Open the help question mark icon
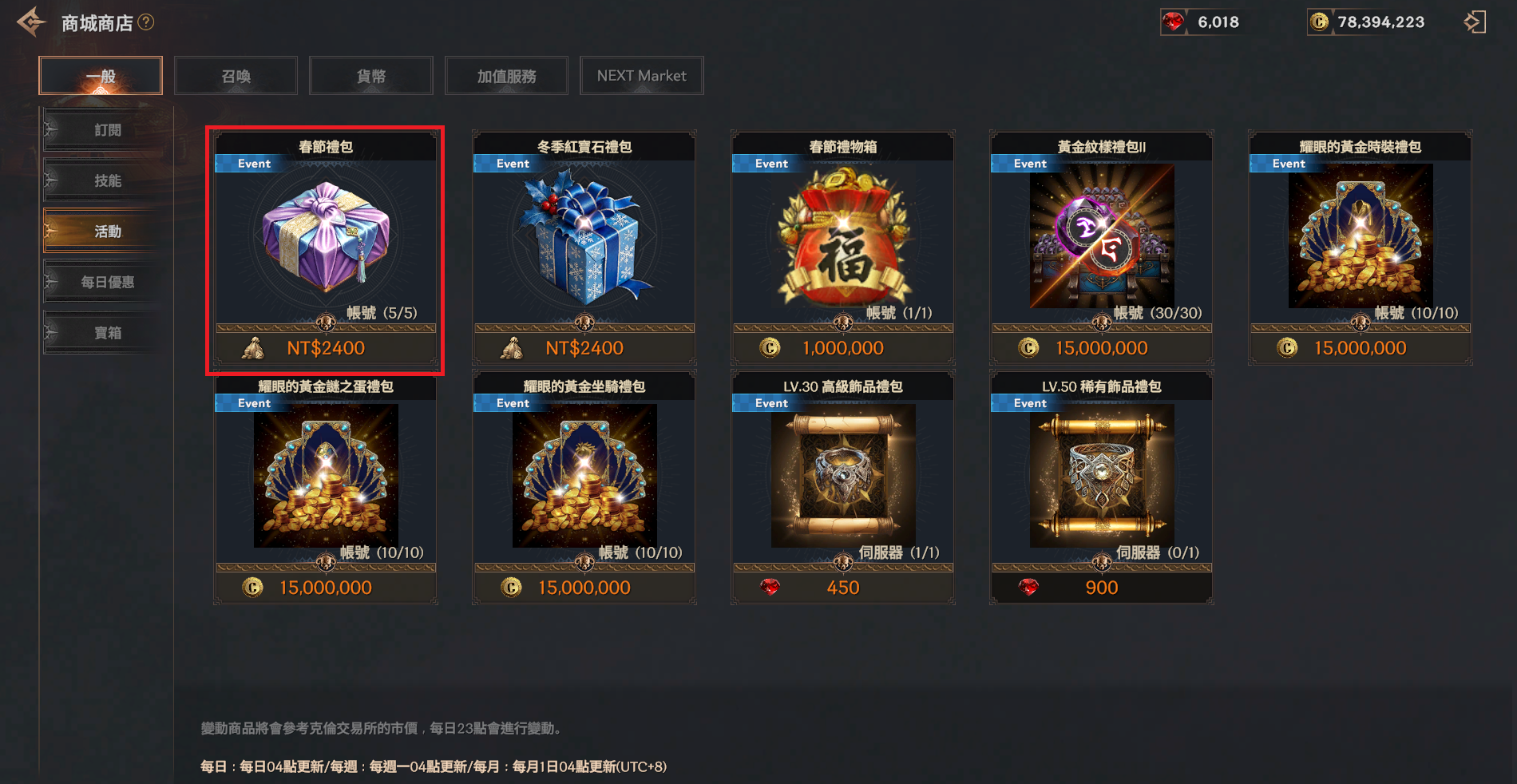Viewport: 1517px width, 784px height. pos(146,22)
